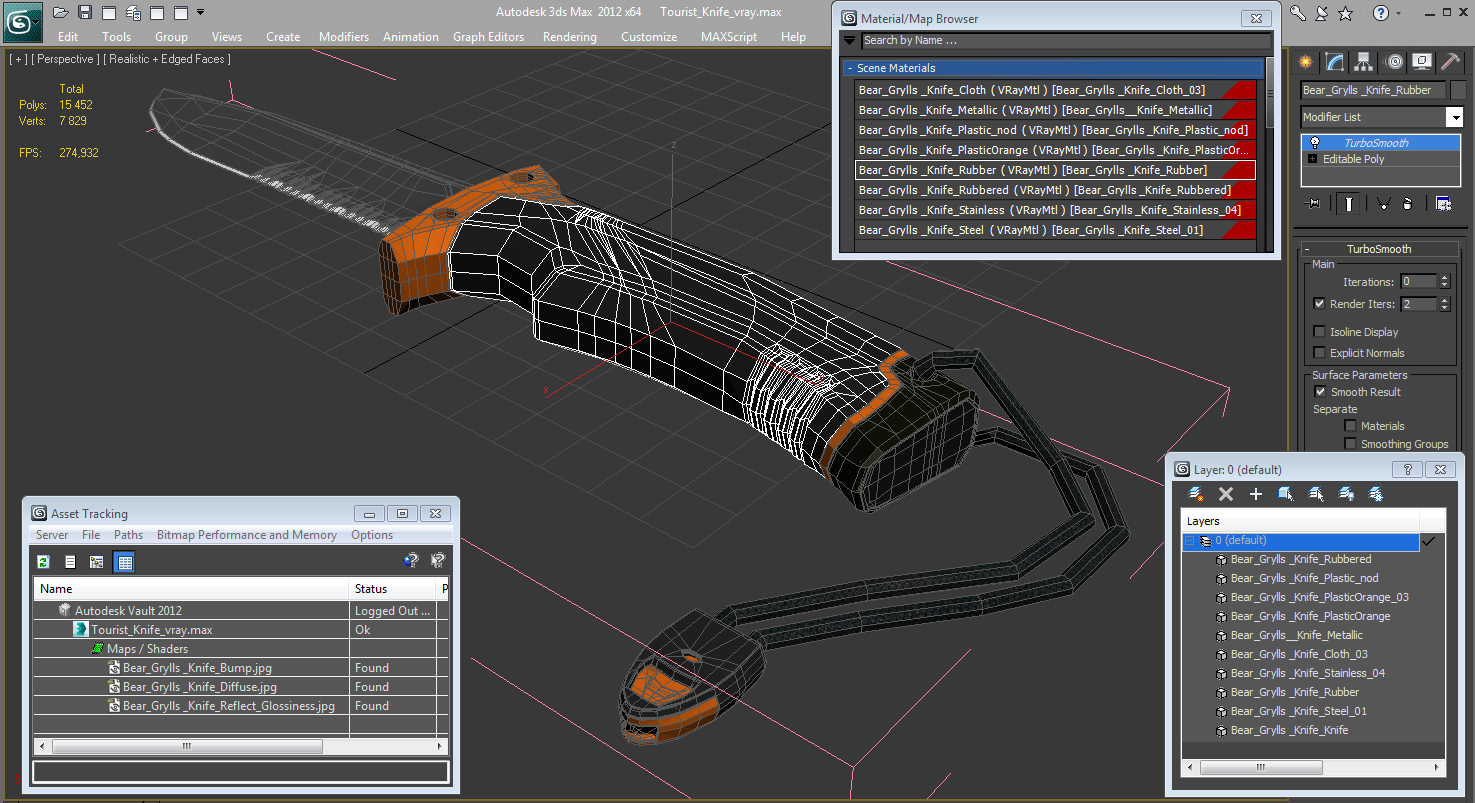Image resolution: width=1475 pixels, height=803 pixels.
Task: Click the Save File toolbar icon
Action: pos(85,12)
